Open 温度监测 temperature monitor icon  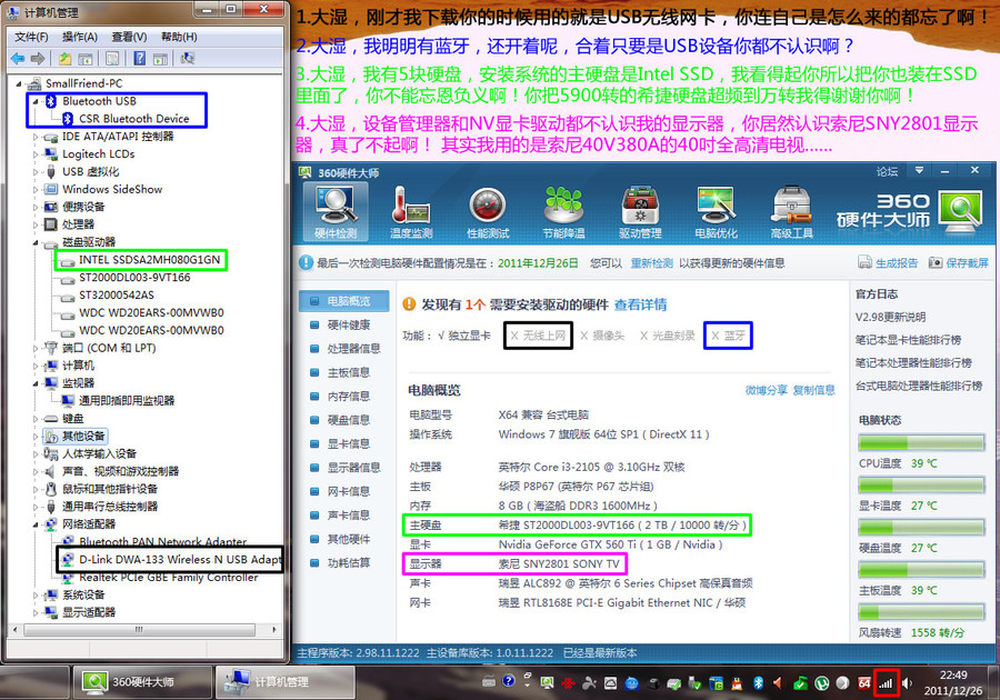(x=411, y=212)
